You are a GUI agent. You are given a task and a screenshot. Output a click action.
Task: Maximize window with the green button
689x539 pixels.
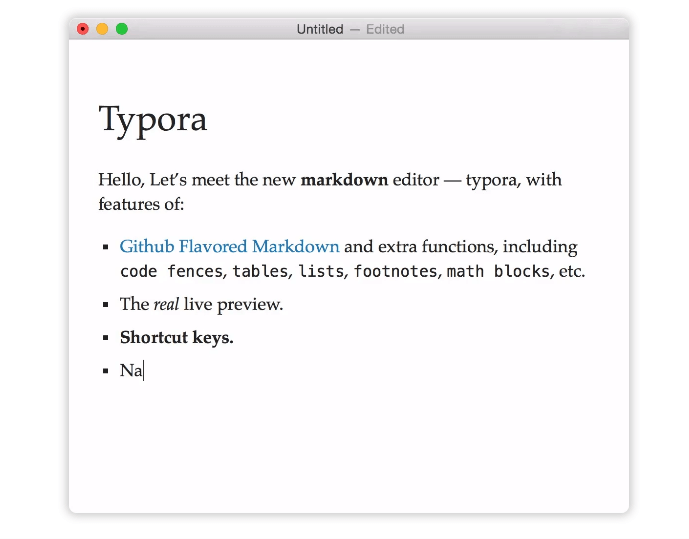(x=122, y=29)
